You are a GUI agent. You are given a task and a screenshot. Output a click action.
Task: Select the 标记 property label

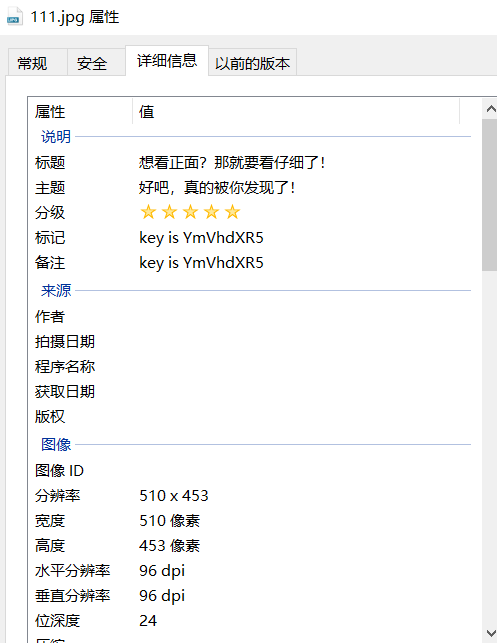click(x=50, y=238)
